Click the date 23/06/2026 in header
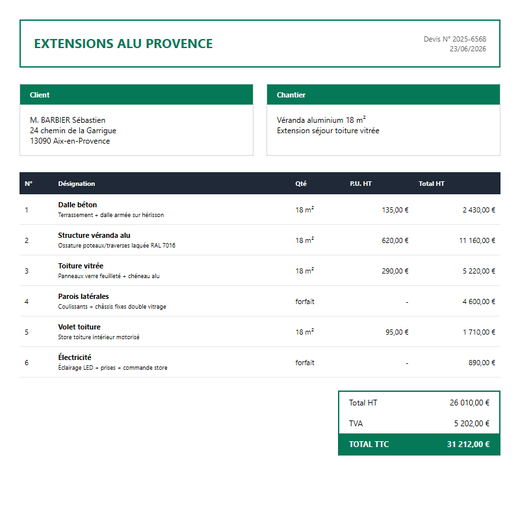 click(x=468, y=49)
